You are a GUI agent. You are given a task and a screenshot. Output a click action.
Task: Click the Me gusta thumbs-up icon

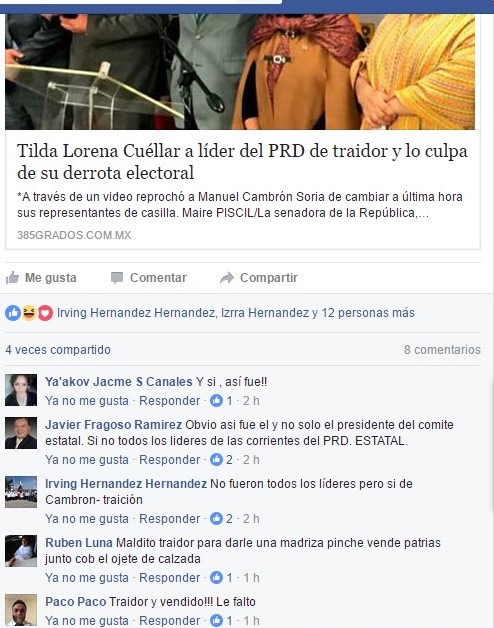click(x=12, y=278)
